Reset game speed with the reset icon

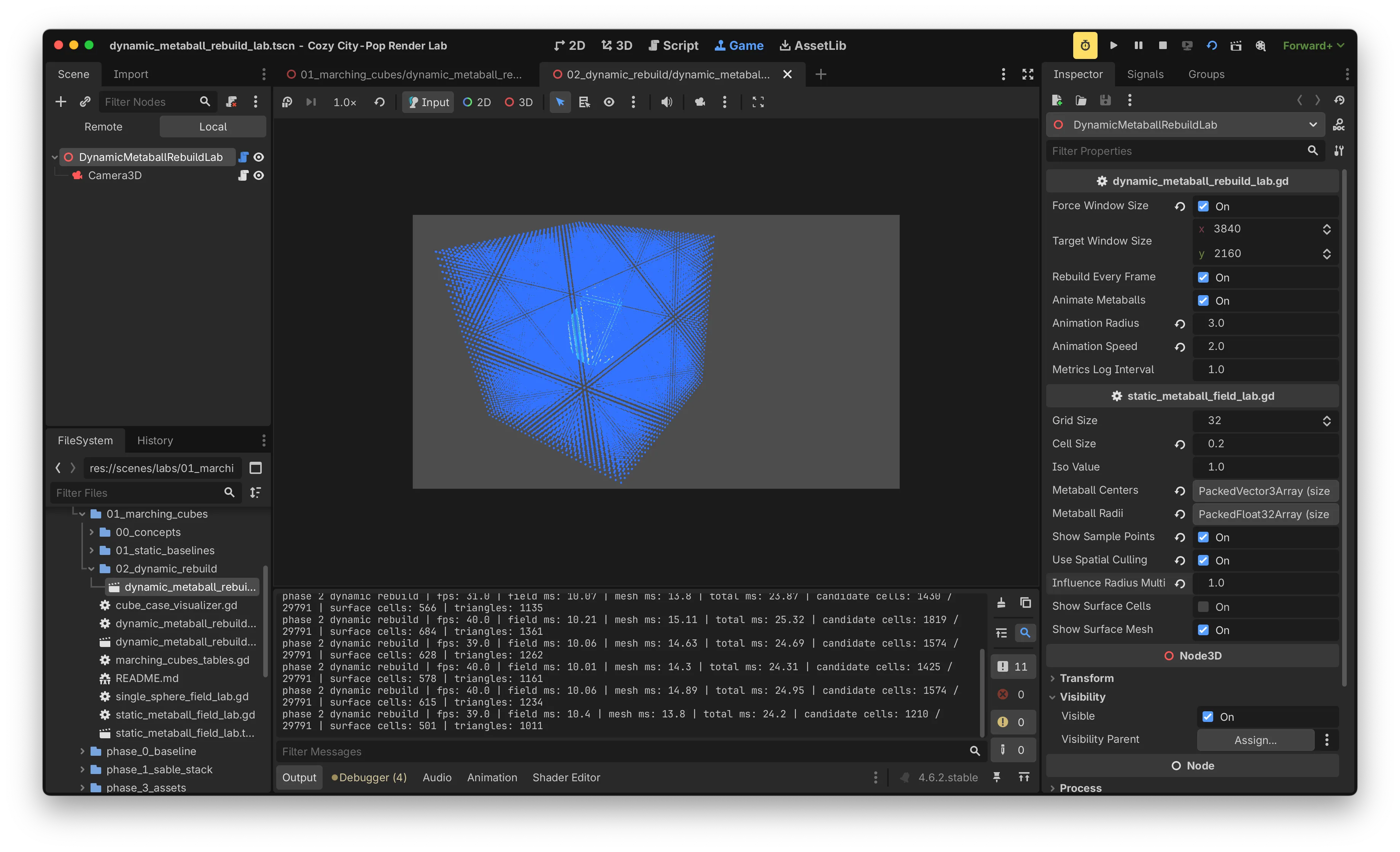click(x=379, y=102)
